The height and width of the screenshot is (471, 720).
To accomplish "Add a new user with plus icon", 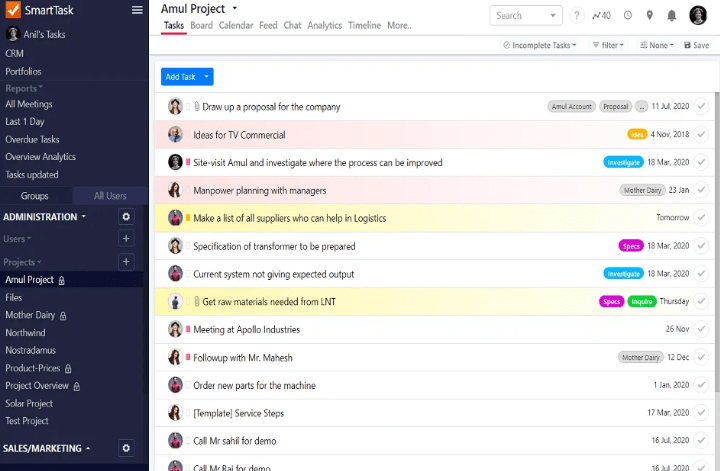I will (x=126, y=238).
